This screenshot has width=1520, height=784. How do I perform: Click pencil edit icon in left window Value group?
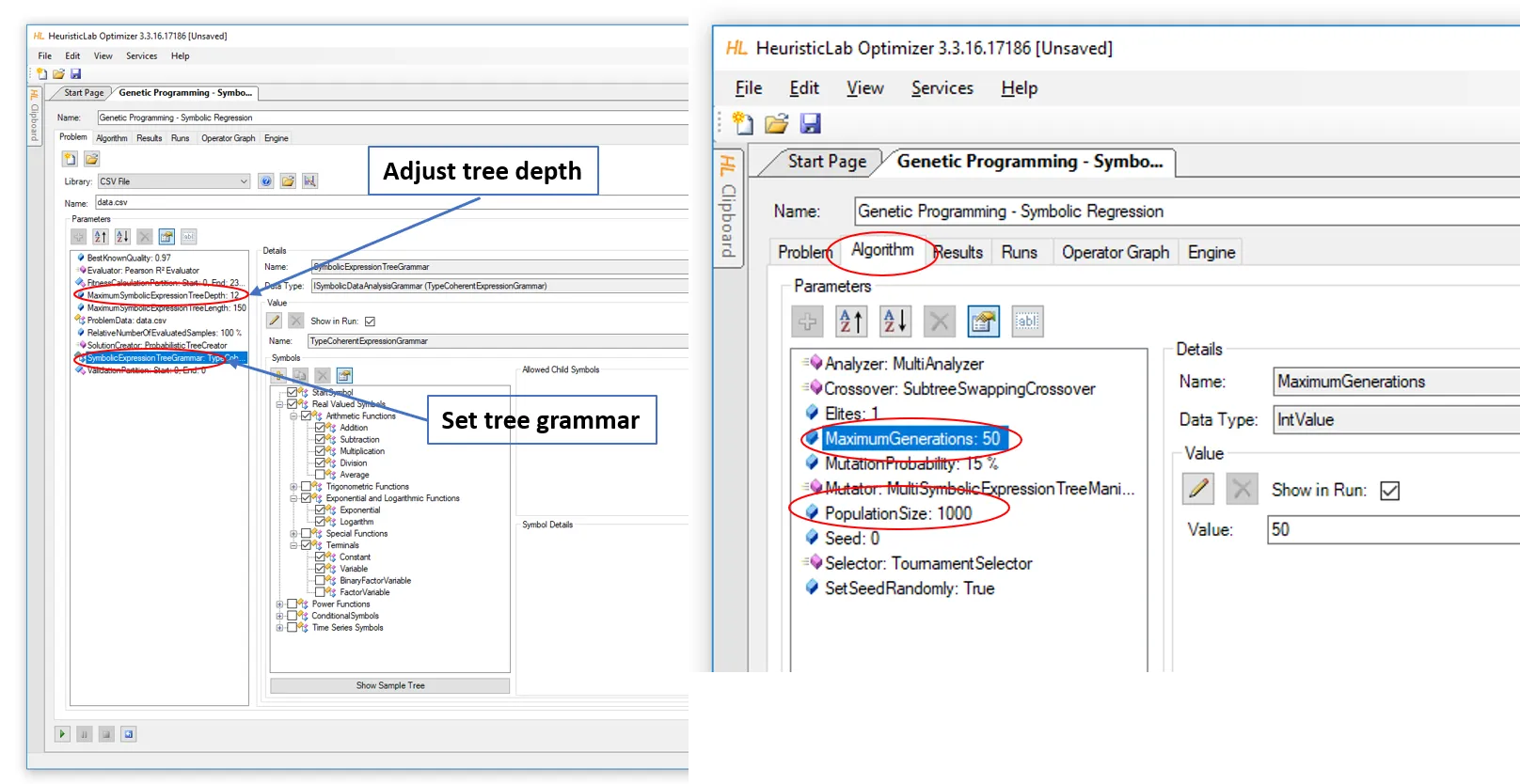[x=275, y=321]
